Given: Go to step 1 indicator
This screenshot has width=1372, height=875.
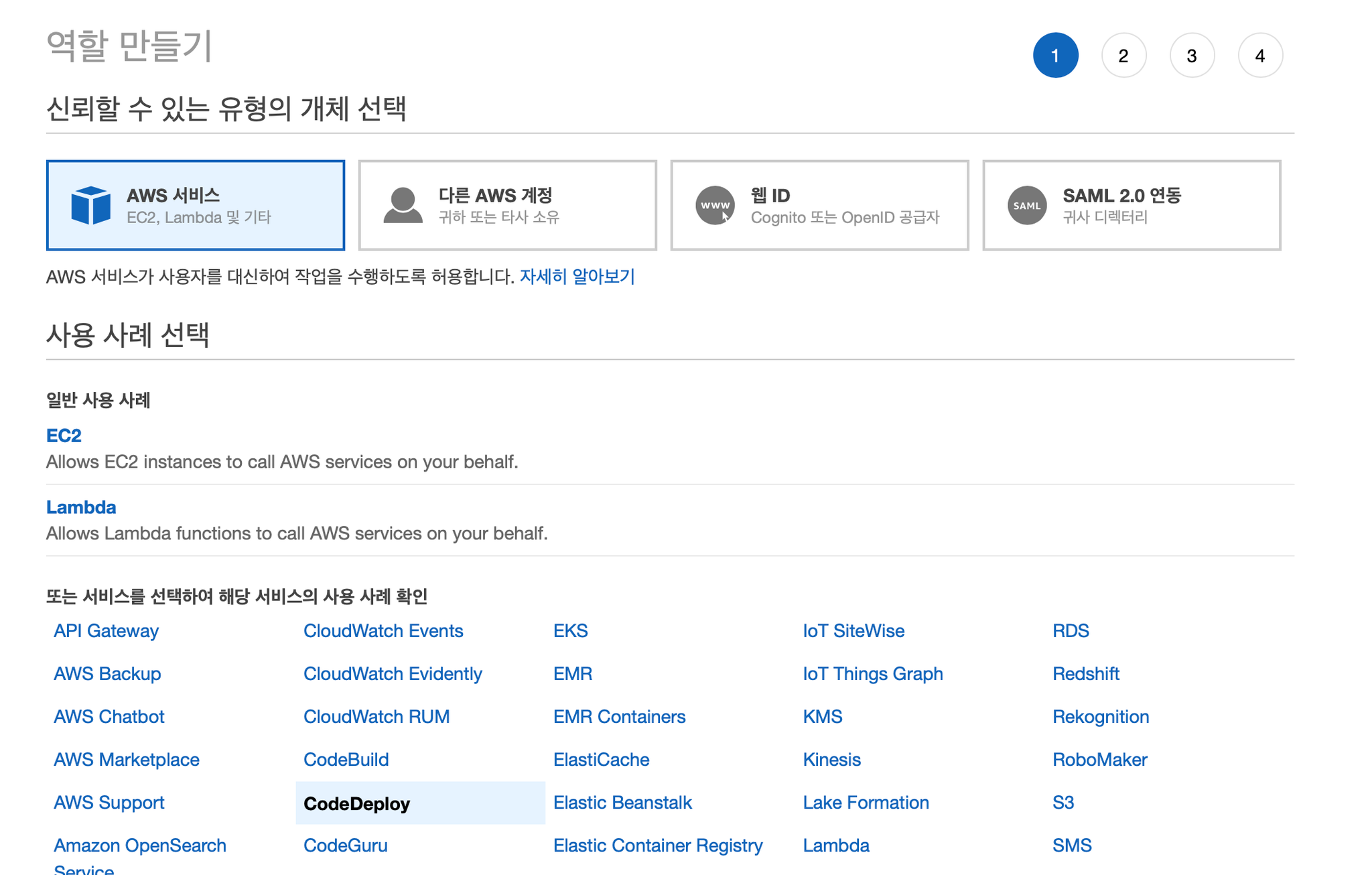Looking at the screenshot, I should [x=1056, y=56].
